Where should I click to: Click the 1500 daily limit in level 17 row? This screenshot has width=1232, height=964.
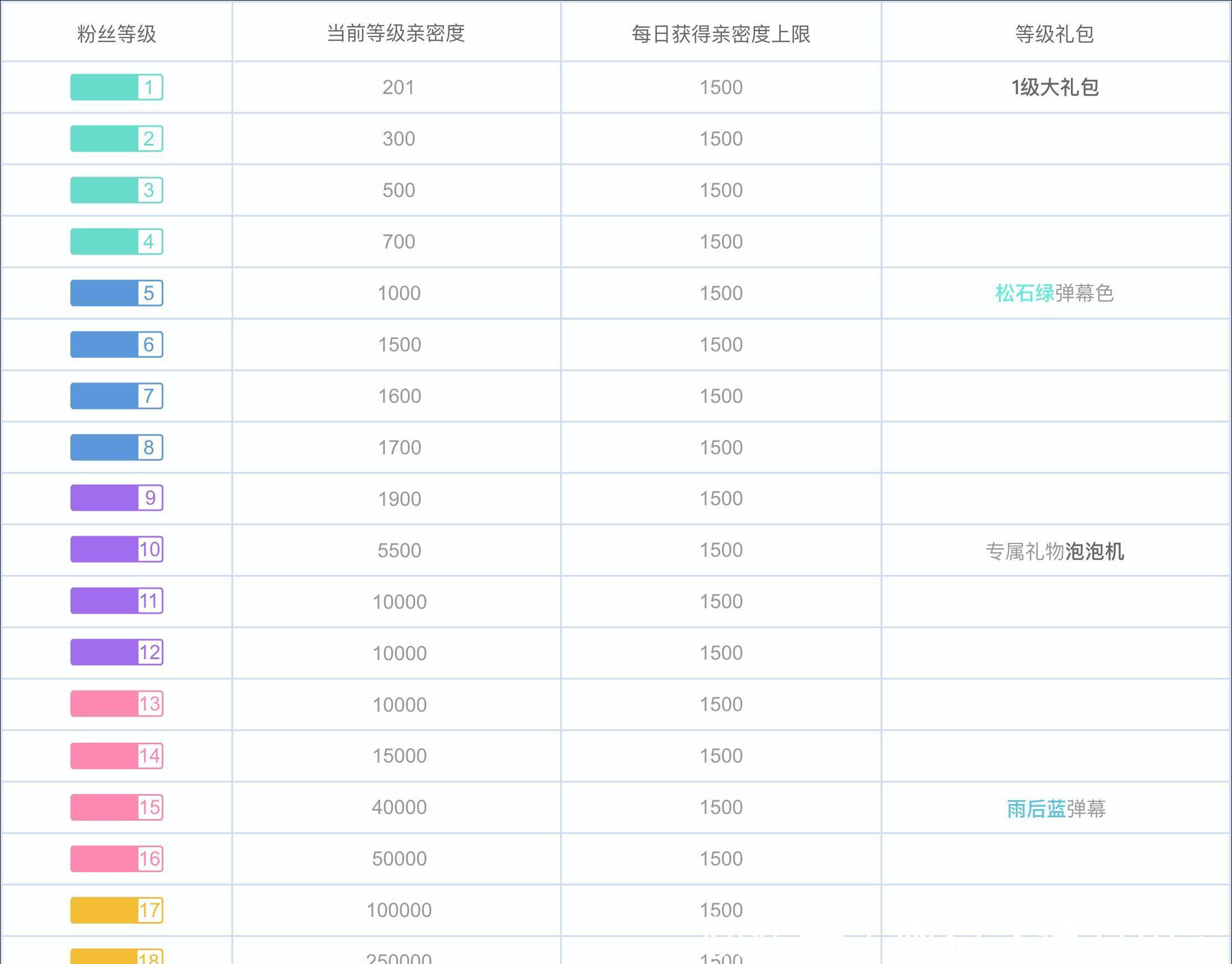coord(721,910)
